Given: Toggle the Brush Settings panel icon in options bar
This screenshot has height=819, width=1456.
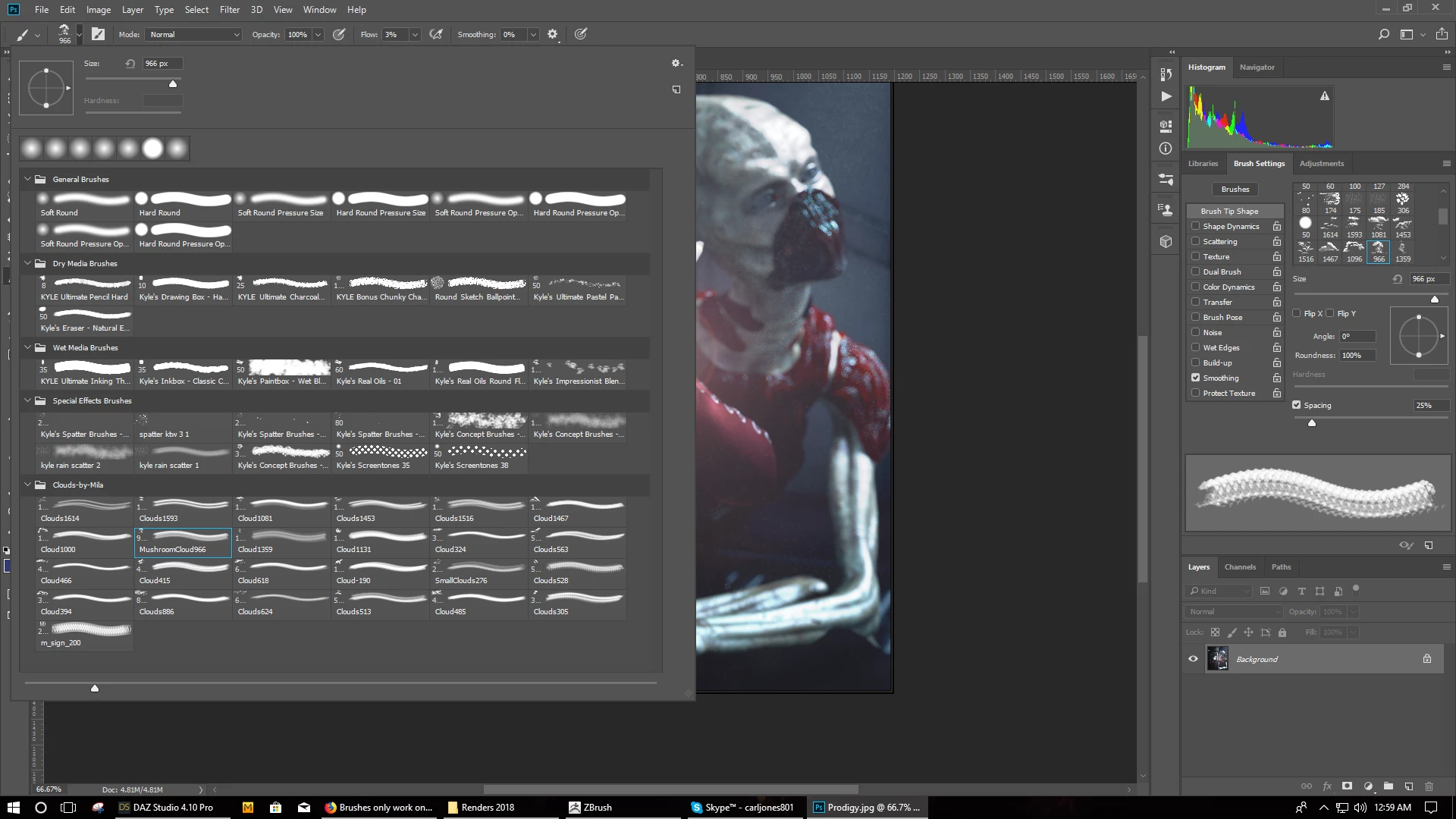Looking at the screenshot, I should (x=99, y=34).
